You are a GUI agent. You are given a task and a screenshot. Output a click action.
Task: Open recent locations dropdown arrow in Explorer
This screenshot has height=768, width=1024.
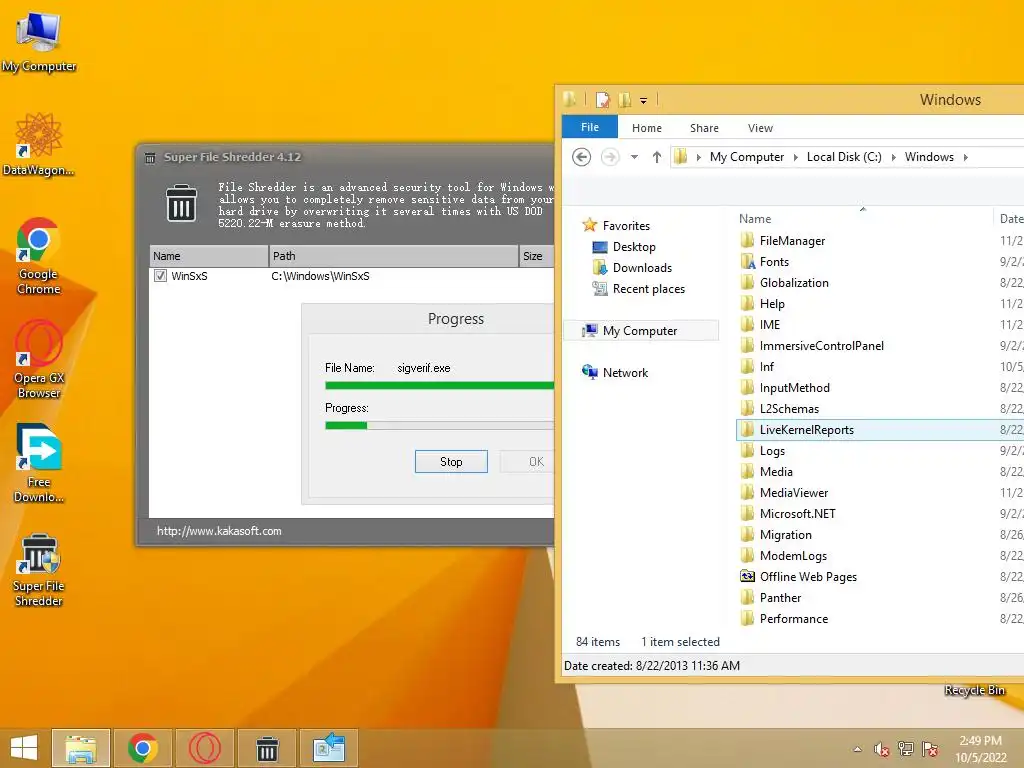(x=634, y=157)
